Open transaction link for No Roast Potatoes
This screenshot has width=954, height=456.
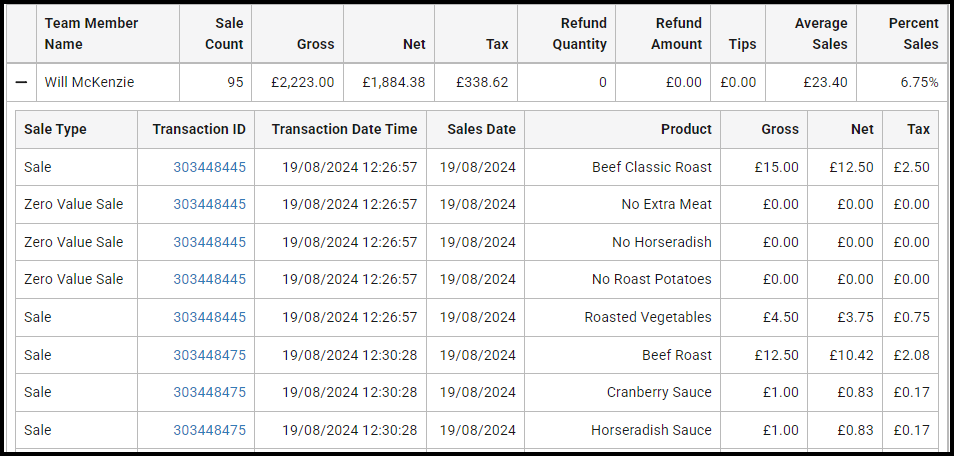click(x=209, y=279)
